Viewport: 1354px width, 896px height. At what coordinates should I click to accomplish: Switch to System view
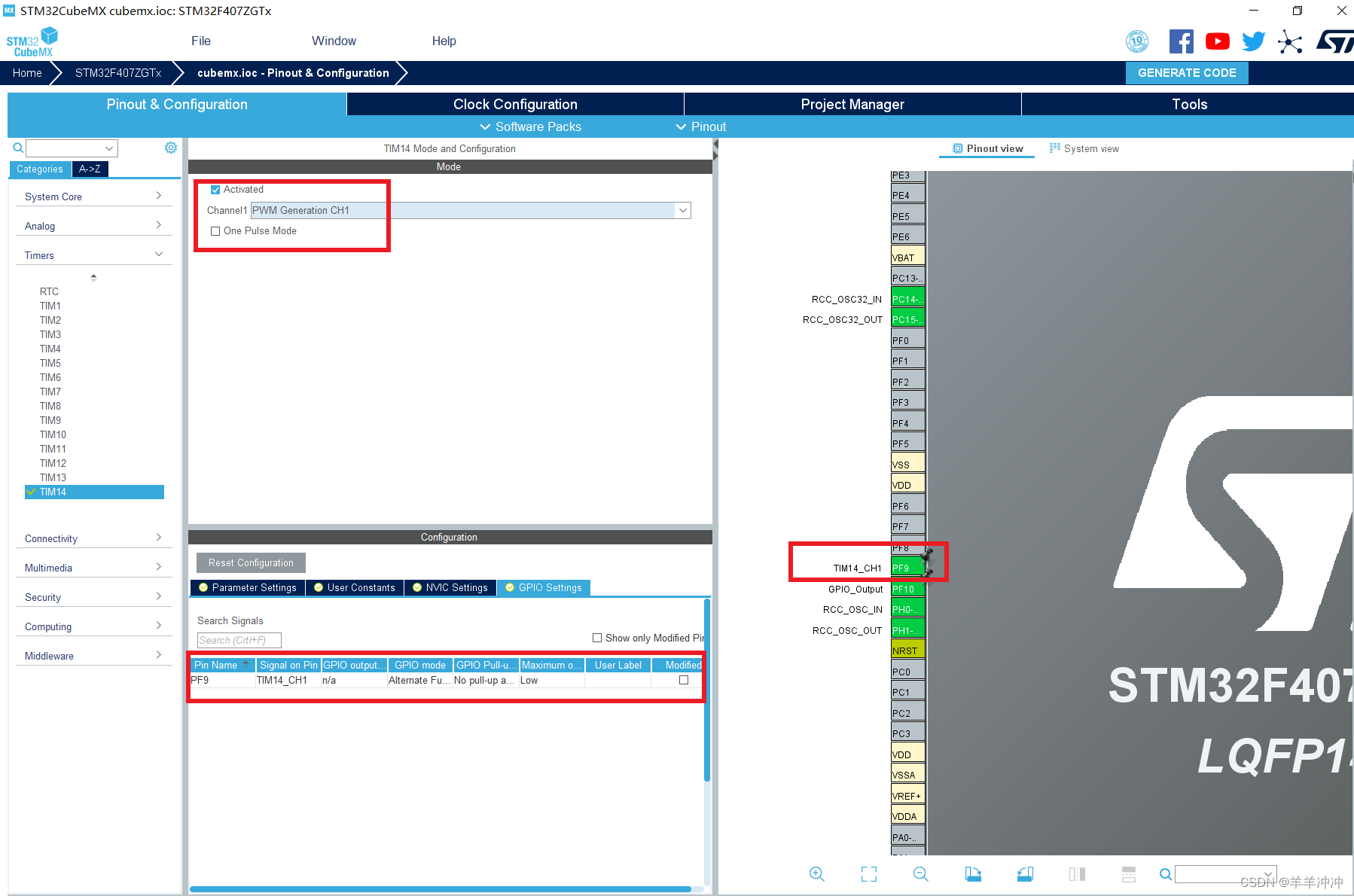1084,148
